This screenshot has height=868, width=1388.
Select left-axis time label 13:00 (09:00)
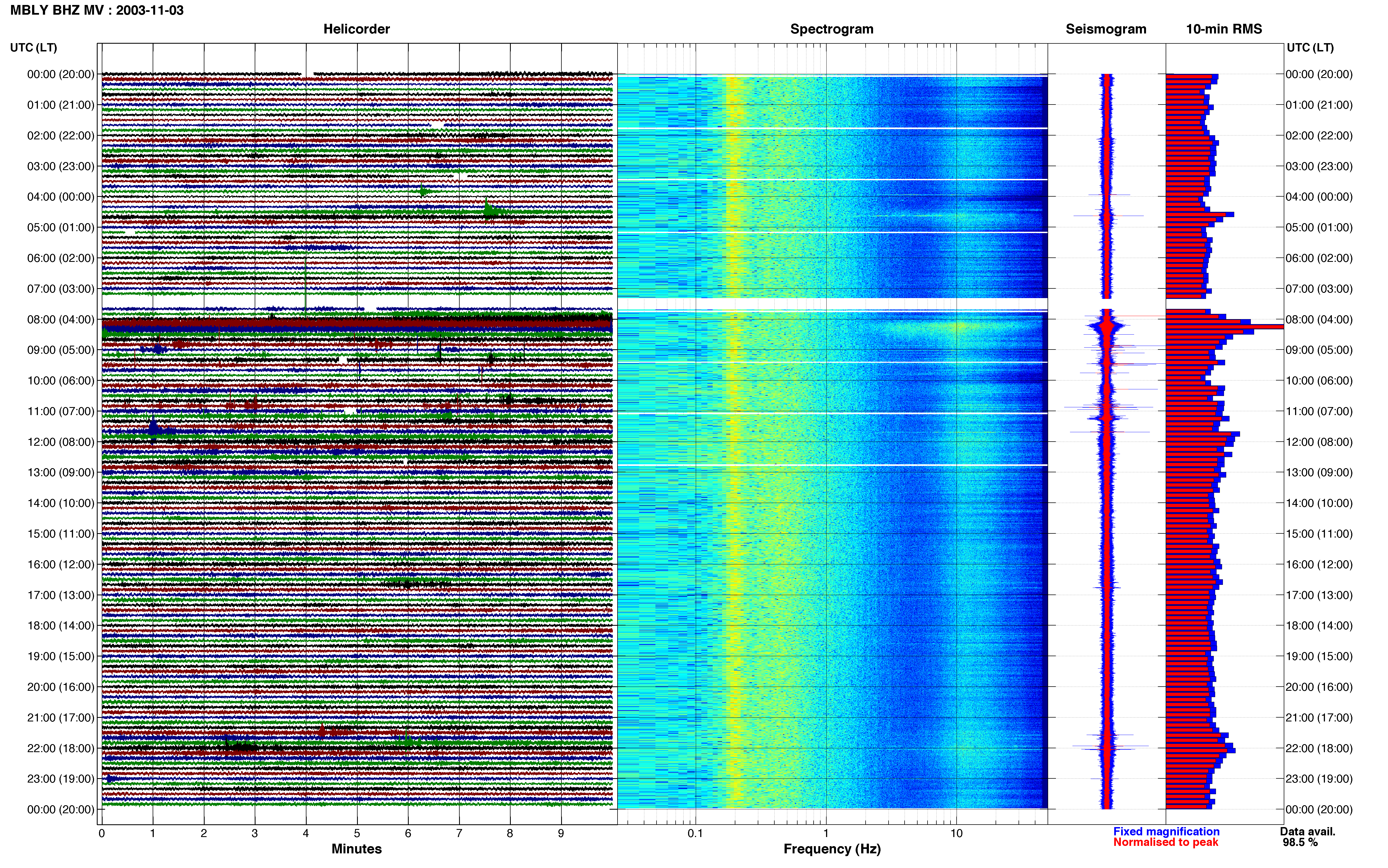click(x=61, y=473)
